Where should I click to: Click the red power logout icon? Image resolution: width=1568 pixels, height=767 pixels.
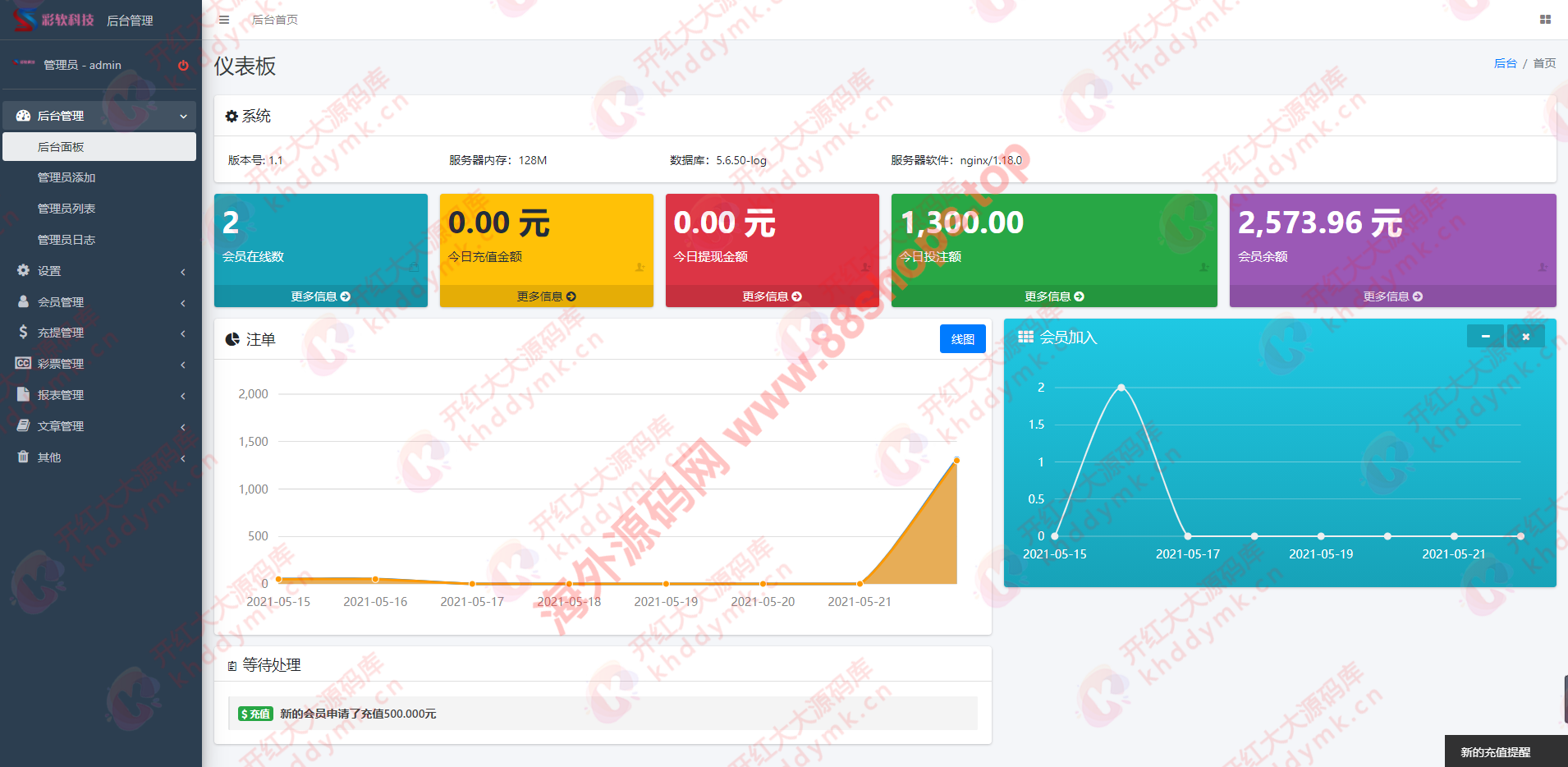pos(183,66)
